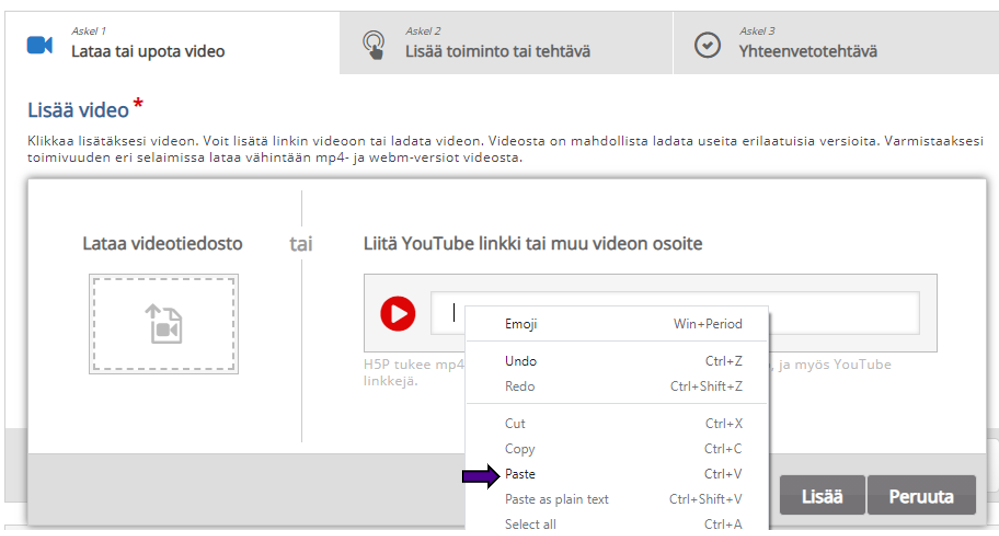Select Emoji in the context menu
This screenshot has width=999, height=536.
[x=522, y=324]
